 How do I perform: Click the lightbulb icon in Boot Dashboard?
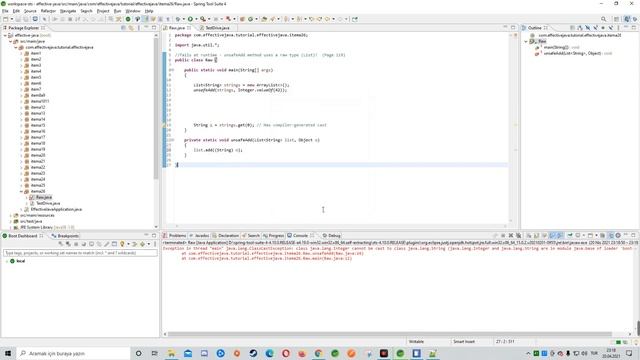pos(122,244)
